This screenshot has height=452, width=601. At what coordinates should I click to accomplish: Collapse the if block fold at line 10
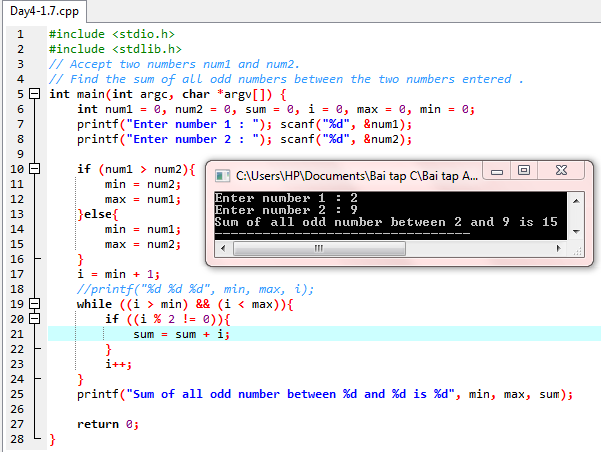(x=35, y=169)
